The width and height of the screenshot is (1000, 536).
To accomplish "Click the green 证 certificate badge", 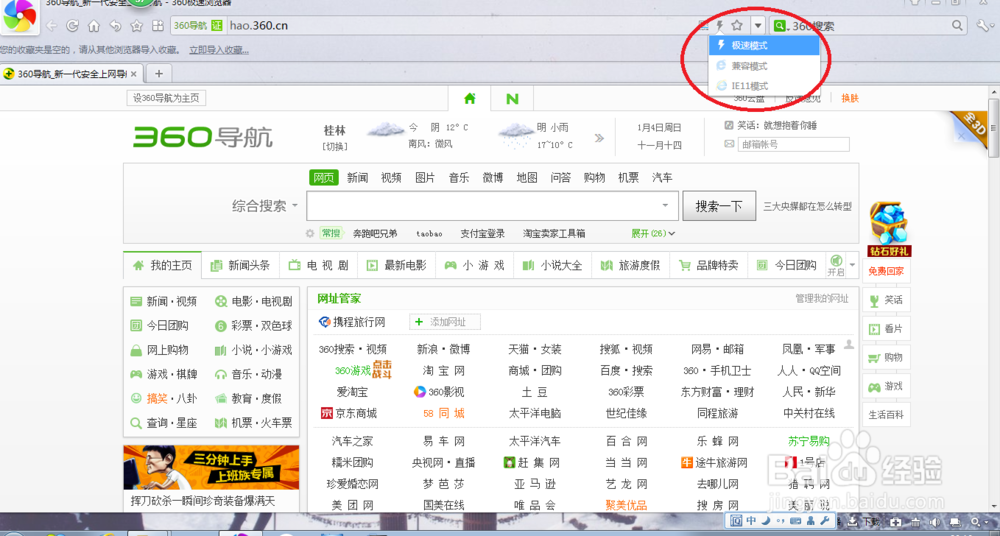I will [x=217, y=26].
